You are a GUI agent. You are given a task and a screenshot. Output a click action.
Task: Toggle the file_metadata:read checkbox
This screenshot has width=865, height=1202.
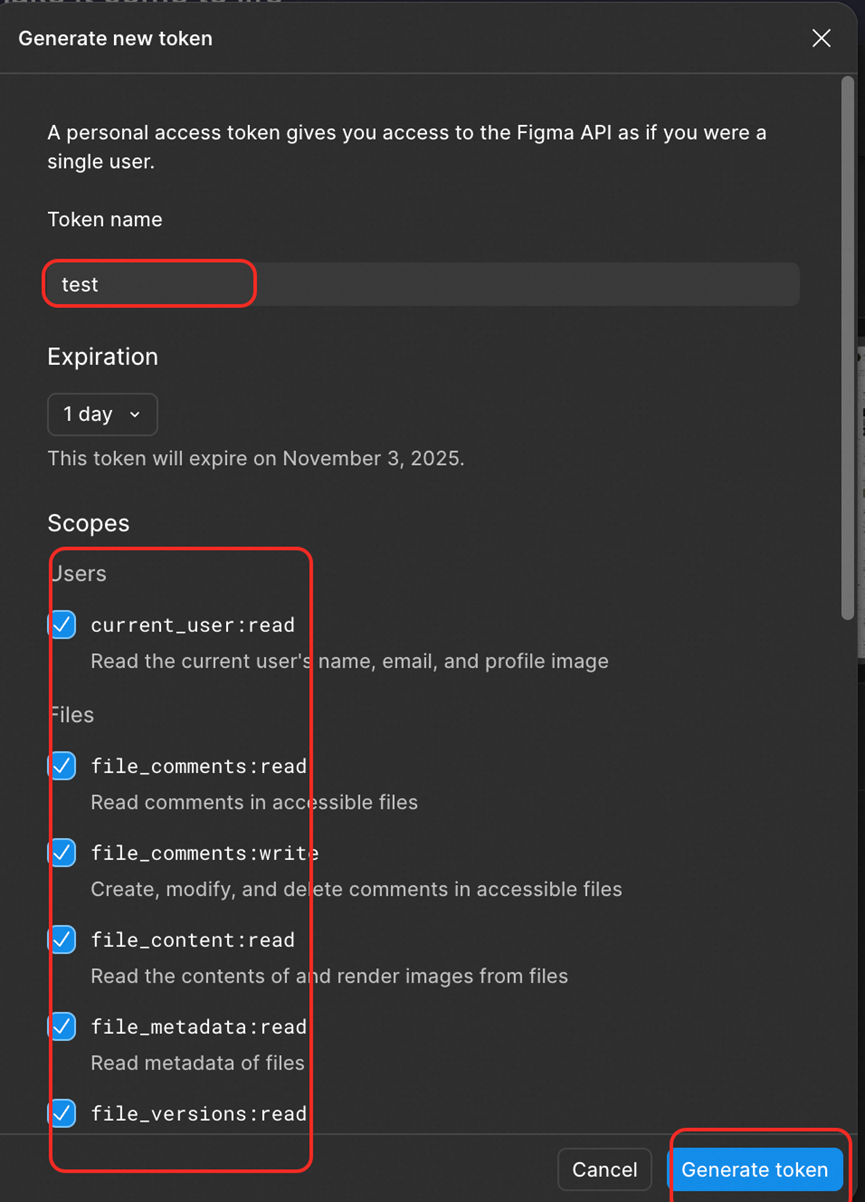pos(63,1026)
